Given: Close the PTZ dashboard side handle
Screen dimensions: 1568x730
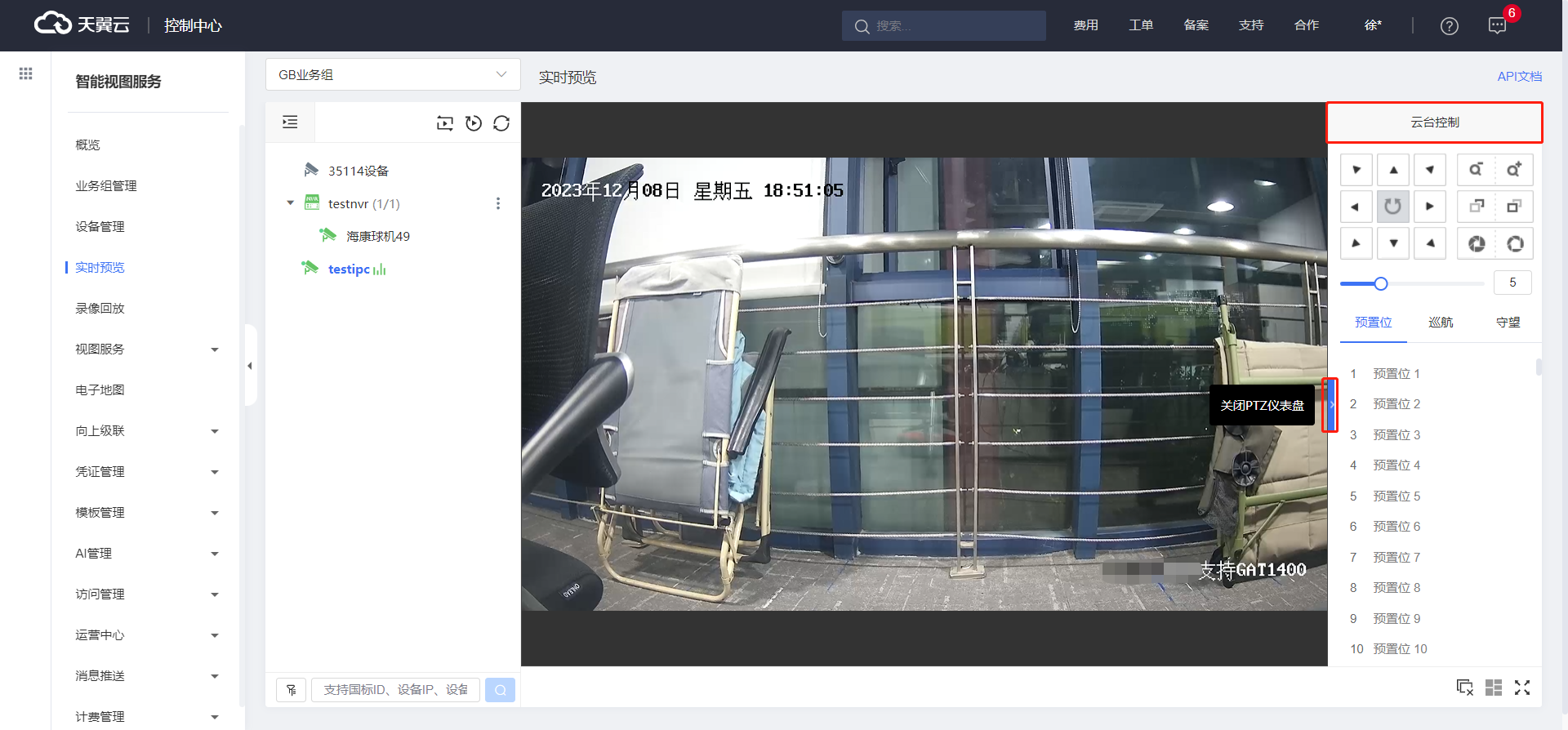Looking at the screenshot, I should point(1330,405).
